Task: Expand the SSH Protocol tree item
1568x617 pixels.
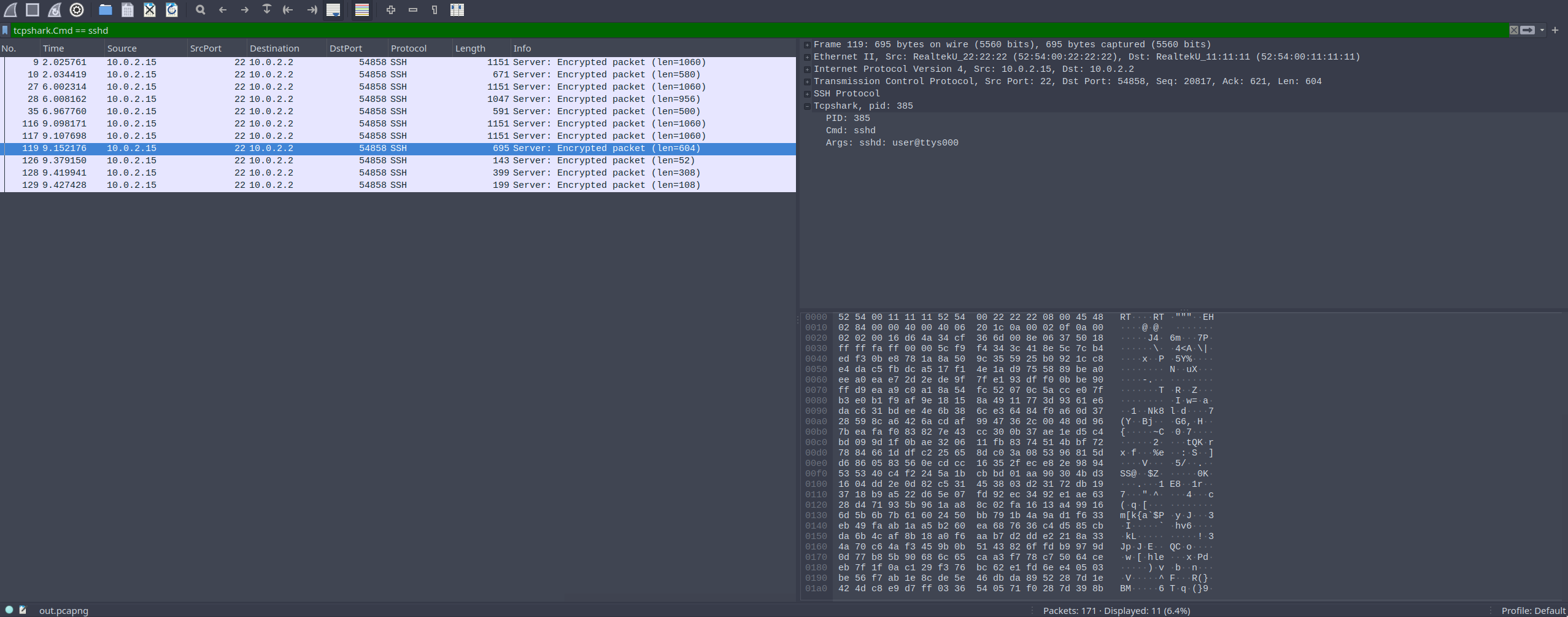Action: pos(806,93)
